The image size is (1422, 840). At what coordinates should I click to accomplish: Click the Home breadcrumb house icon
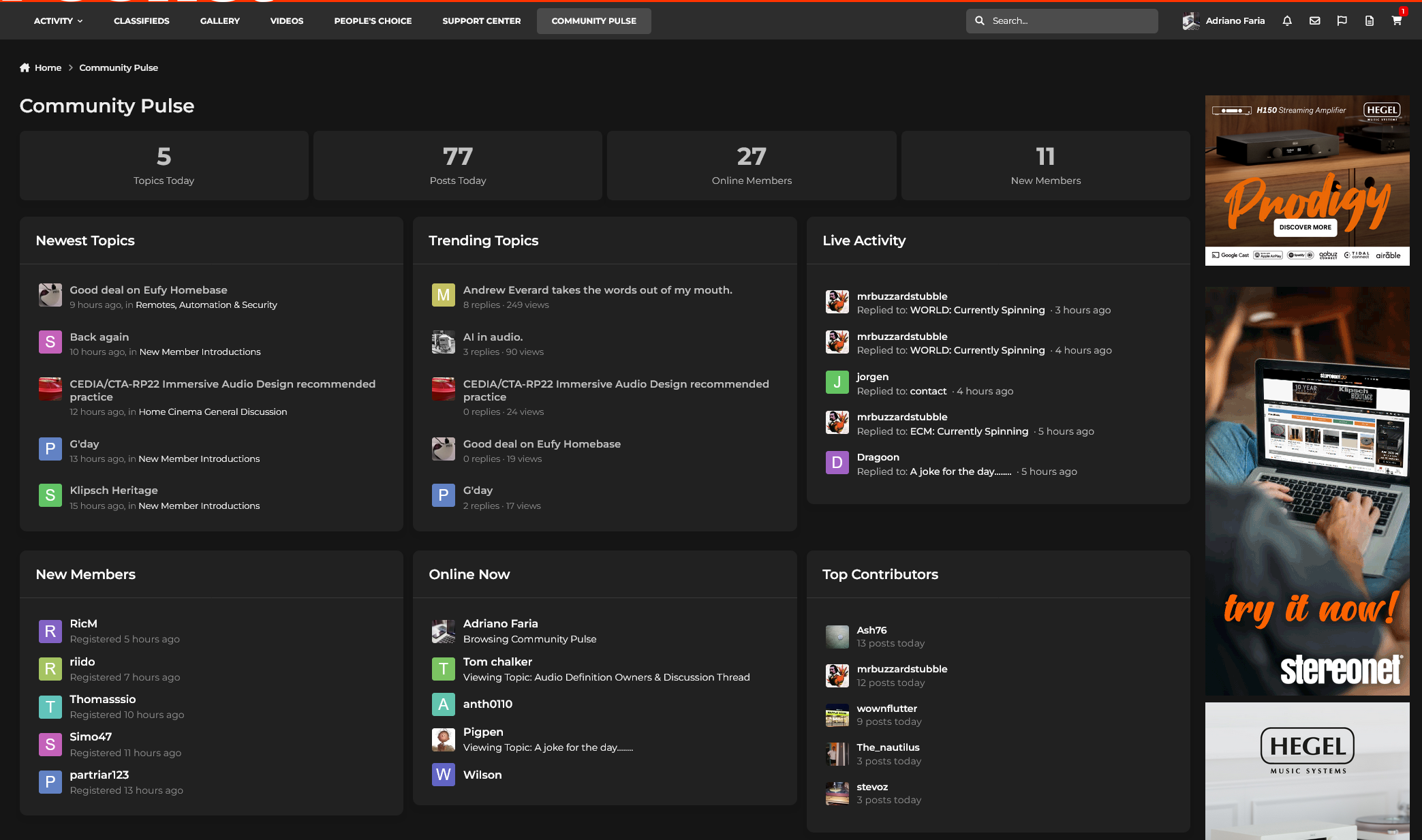tap(25, 67)
